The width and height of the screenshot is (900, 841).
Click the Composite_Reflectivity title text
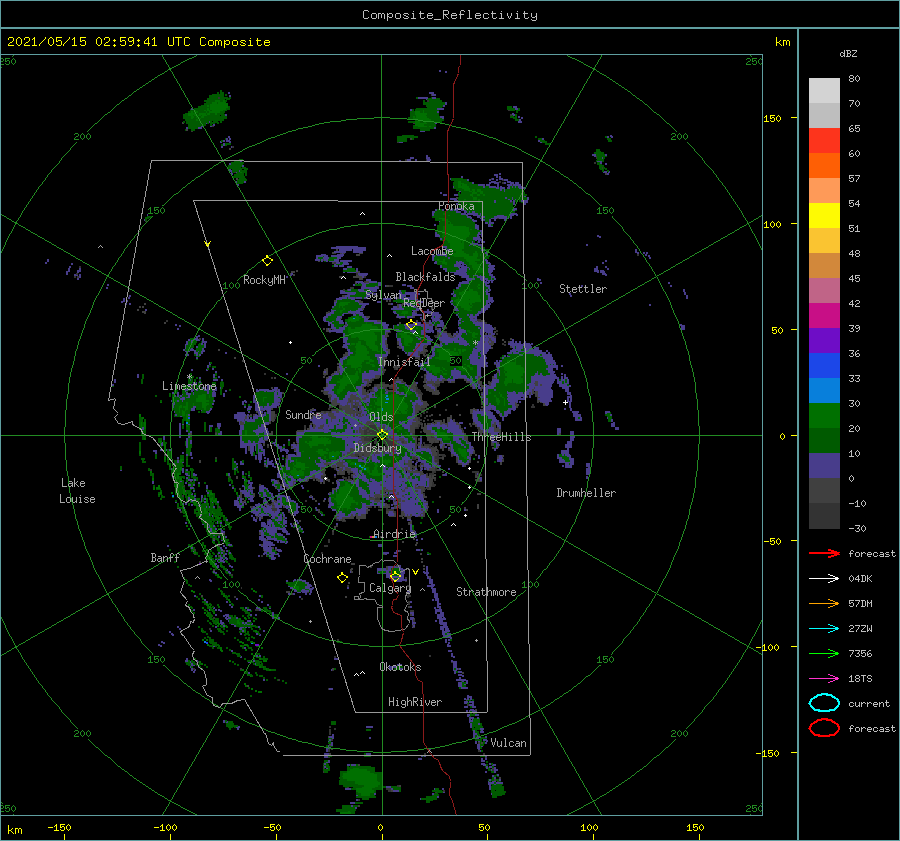[450, 15]
